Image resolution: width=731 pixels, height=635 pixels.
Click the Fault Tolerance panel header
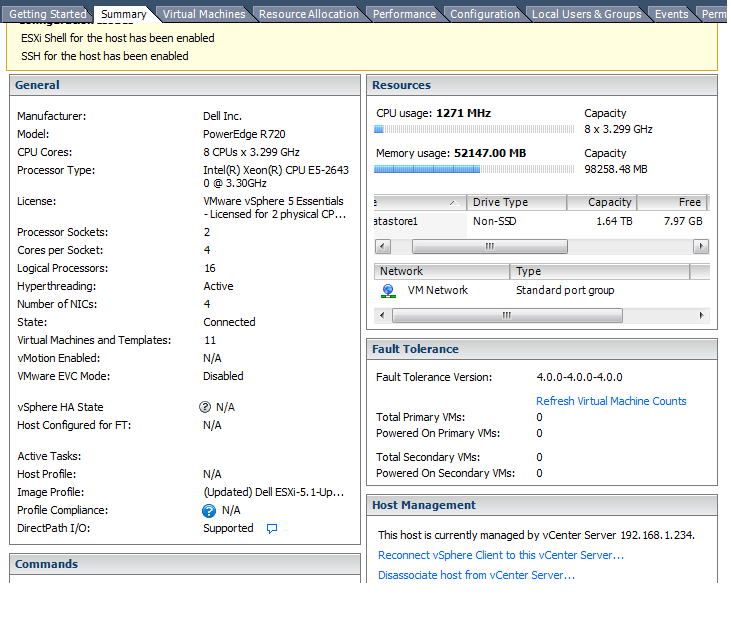click(542, 349)
